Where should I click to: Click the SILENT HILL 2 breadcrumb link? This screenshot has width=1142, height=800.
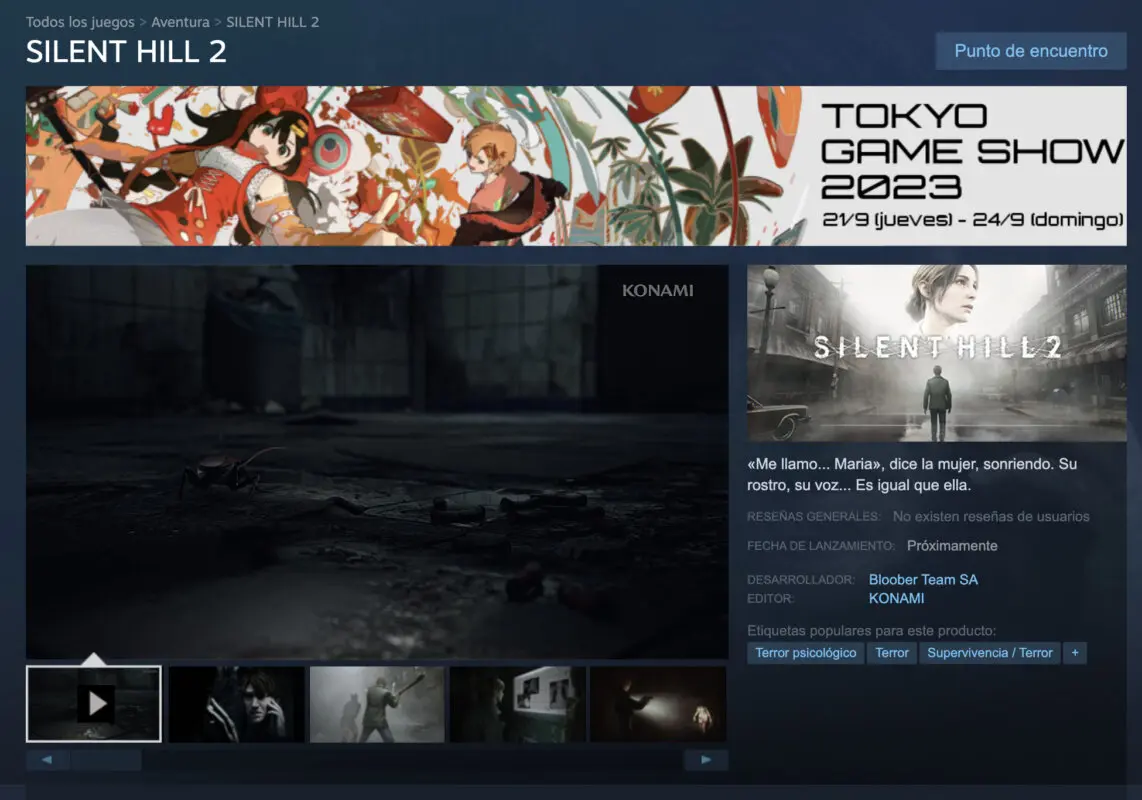[x=272, y=22]
